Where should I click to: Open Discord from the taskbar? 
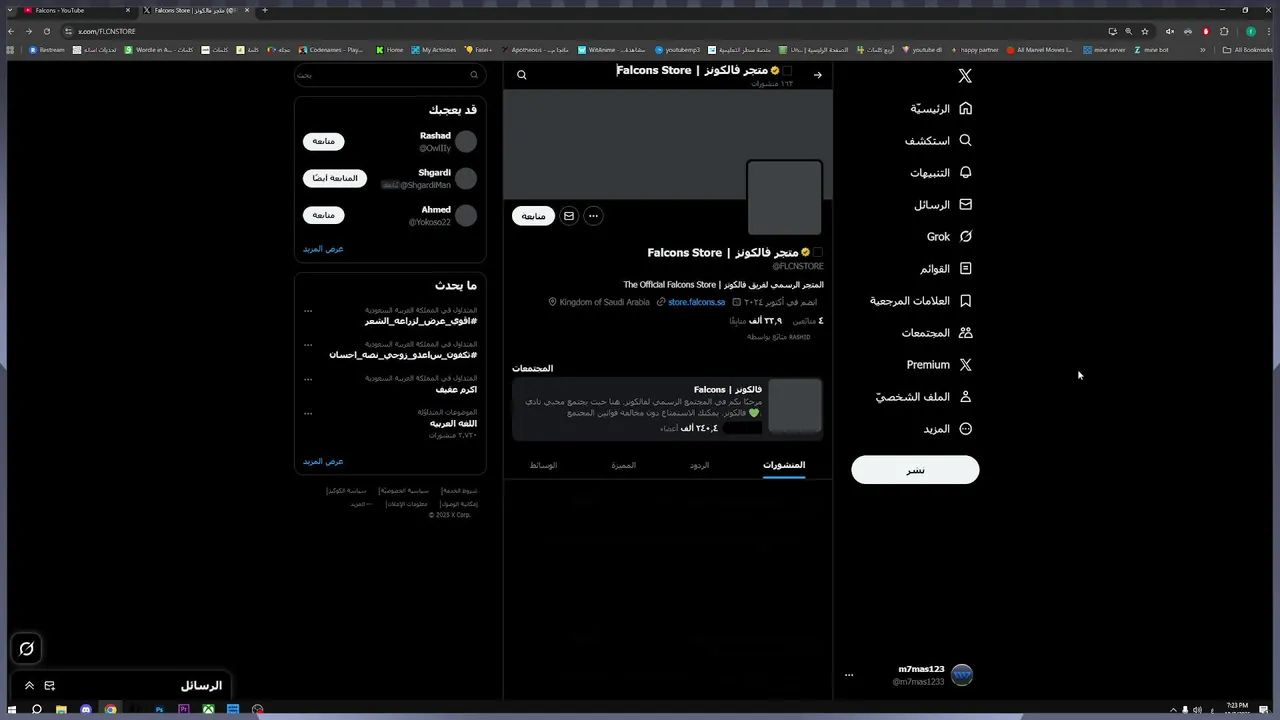86,709
